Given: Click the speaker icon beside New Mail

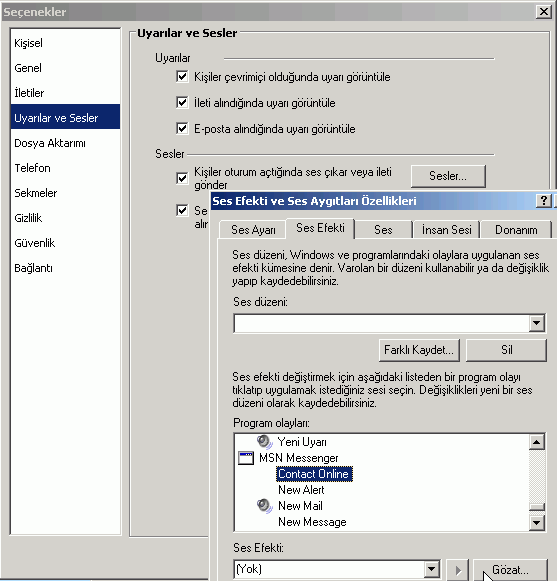Looking at the screenshot, I should [x=265, y=506].
